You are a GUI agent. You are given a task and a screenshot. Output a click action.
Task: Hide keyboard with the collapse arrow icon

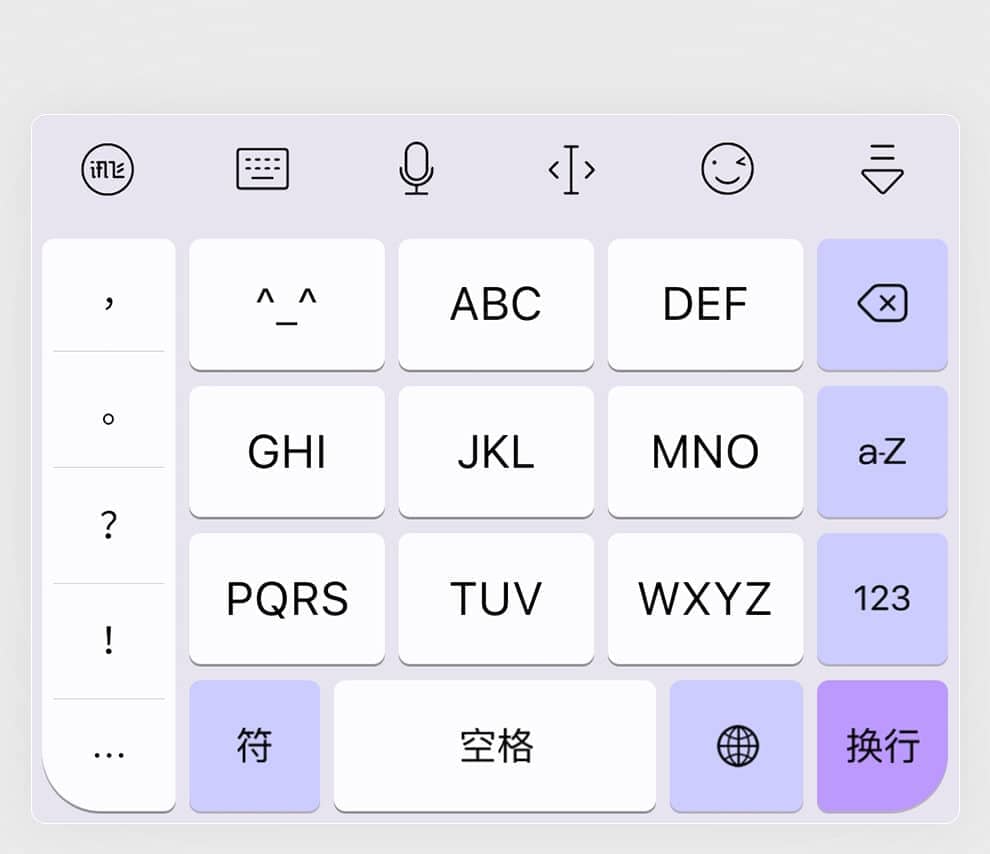pyautogui.click(x=882, y=169)
